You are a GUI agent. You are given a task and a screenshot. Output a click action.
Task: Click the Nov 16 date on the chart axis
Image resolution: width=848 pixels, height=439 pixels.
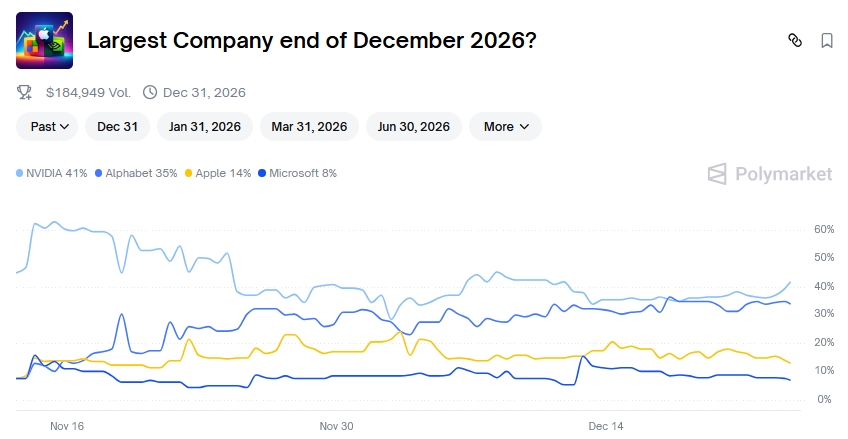point(67,426)
